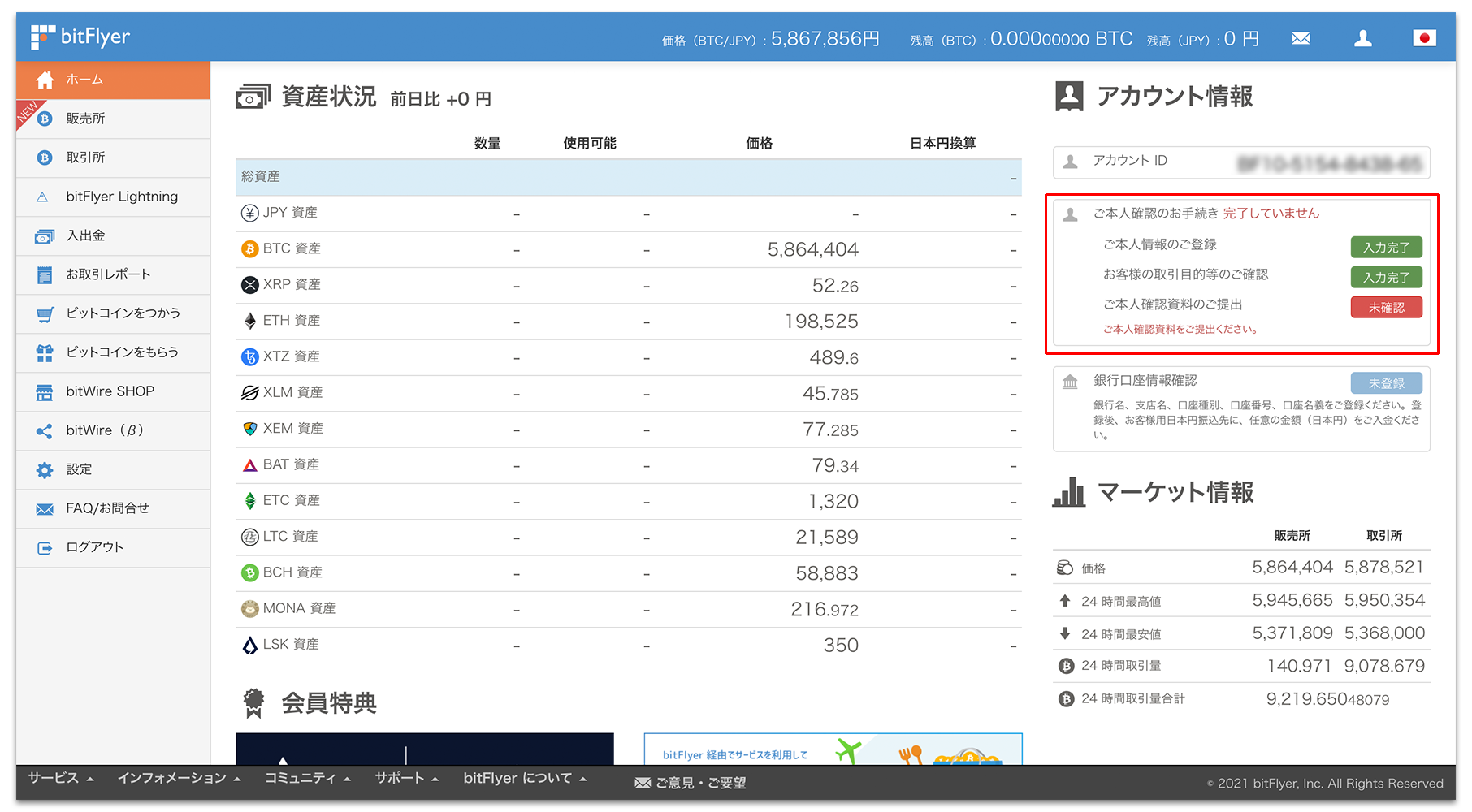The image size is (1472, 812).
Task: Click the bitFlyer logo top left
Action: point(80,36)
